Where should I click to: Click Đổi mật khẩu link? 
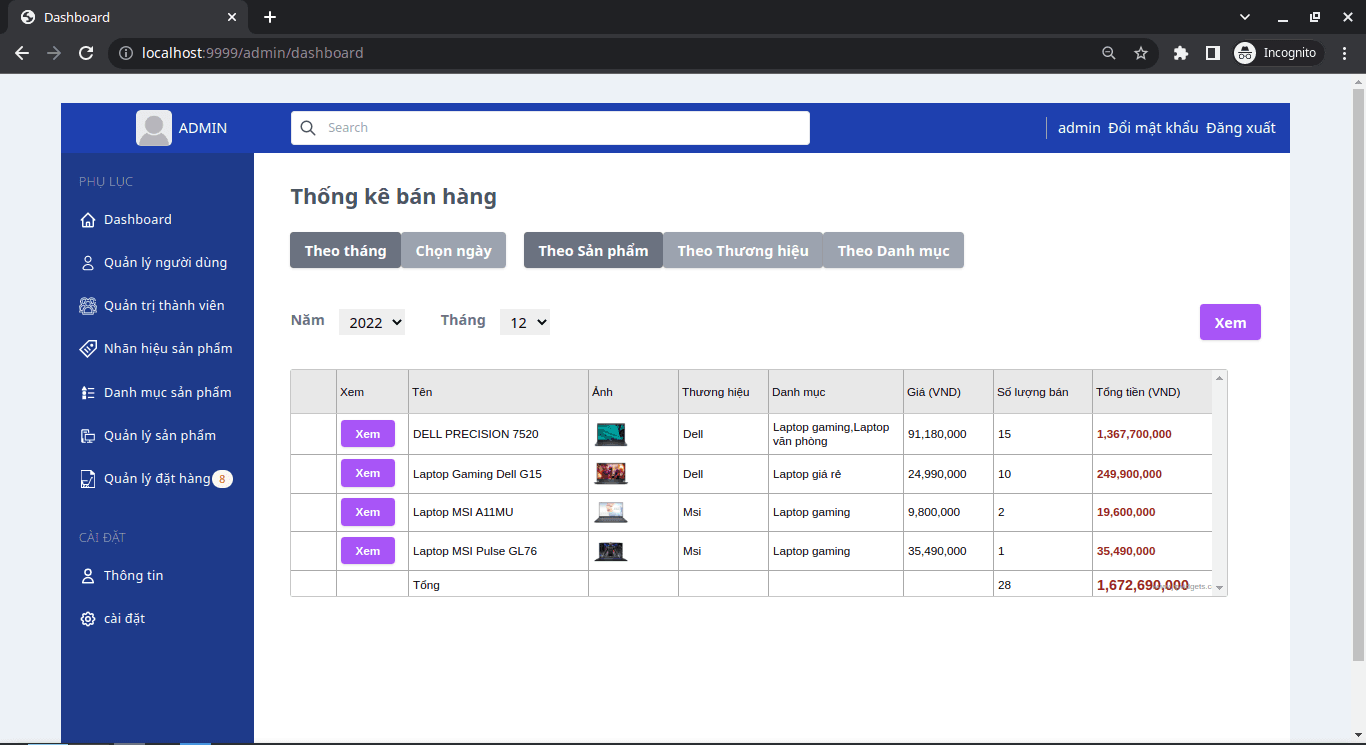click(1153, 128)
